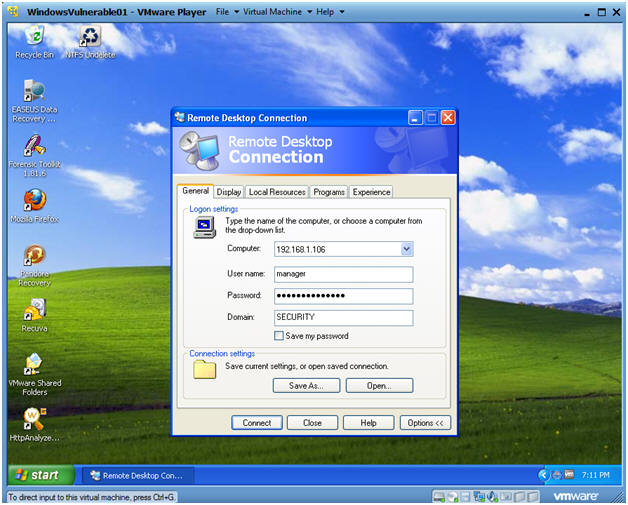Enable the Save my password checkbox
Viewport: 628px width, 505px height.
(x=279, y=336)
